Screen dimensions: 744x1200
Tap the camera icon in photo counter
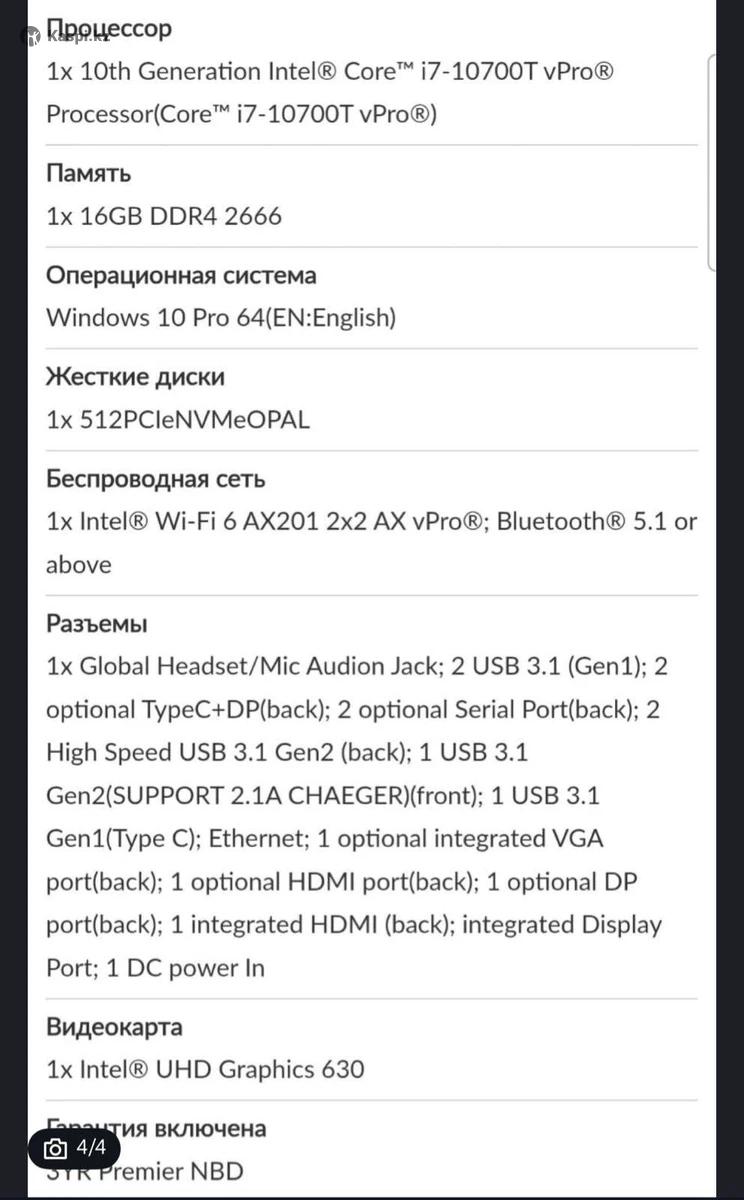[56, 1147]
